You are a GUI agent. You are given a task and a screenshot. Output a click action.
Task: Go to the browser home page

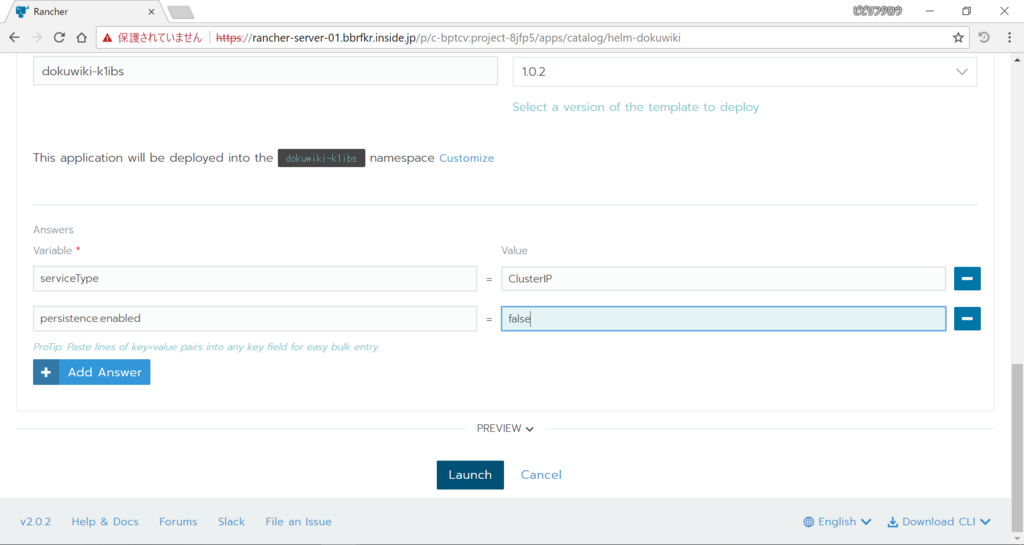pos(81,38)
